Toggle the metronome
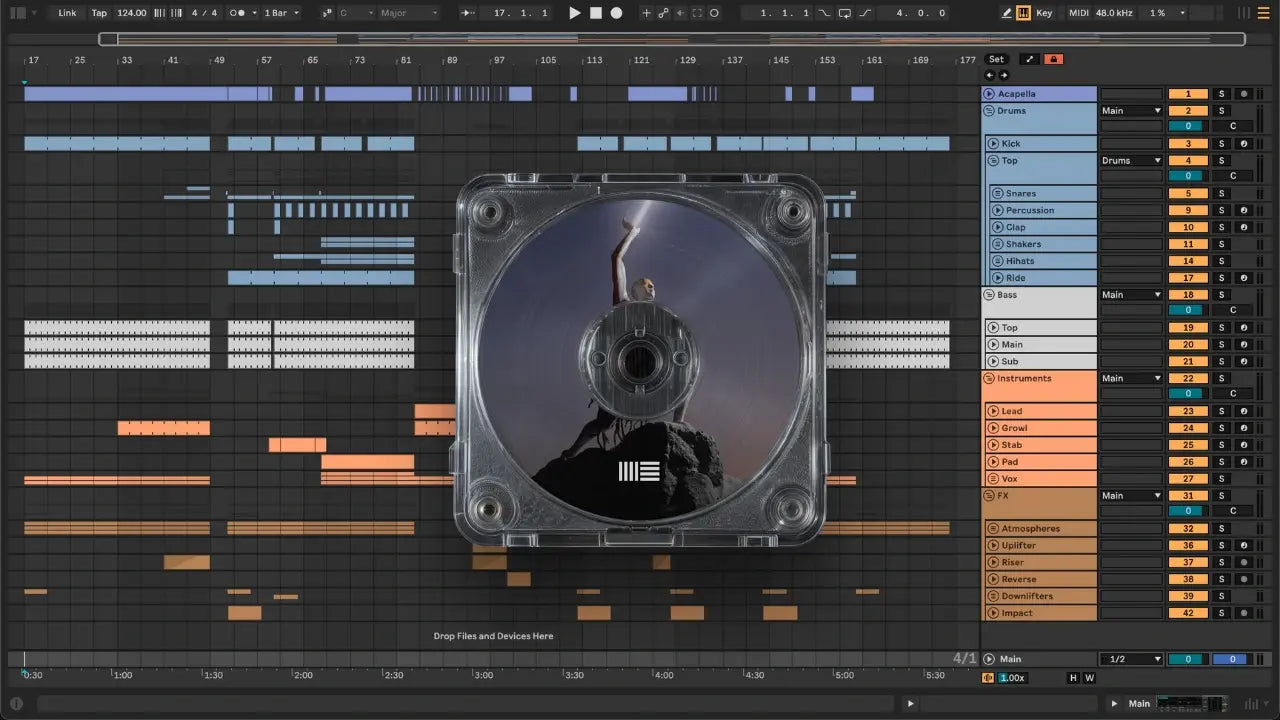The image size is (1280, 720). pos(239,13)
